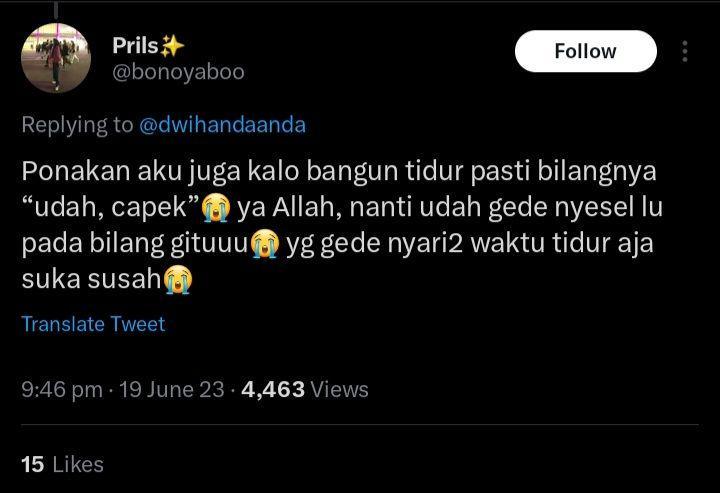The image size is (720, 493).
Task: Click the tweet text starting "Ponakan aku juga"
Action: (x=342, y=225)
